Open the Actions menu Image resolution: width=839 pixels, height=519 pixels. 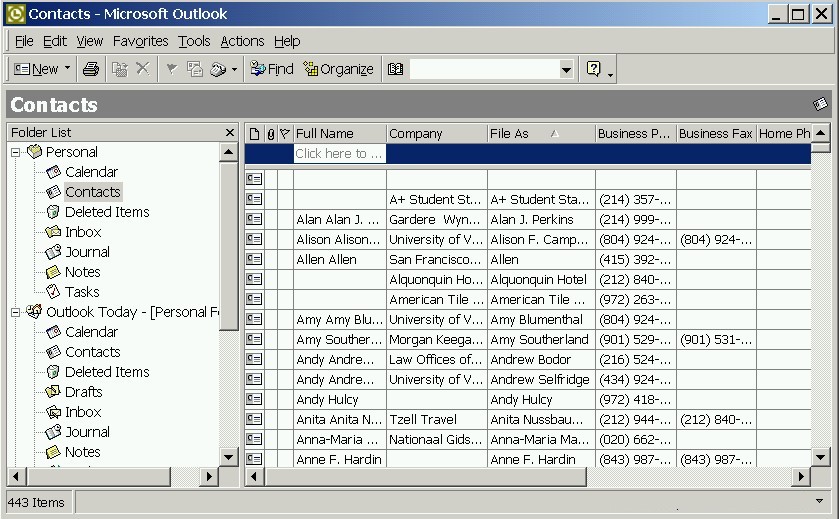(x=242, y=41)
